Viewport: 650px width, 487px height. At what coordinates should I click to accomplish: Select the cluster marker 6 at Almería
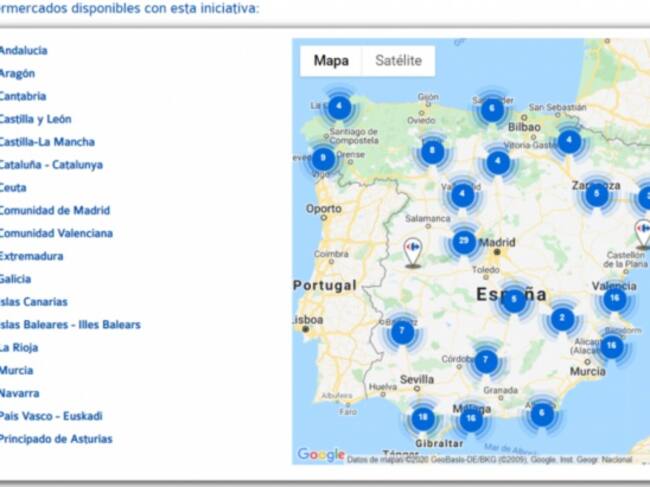tap(542, 413)
